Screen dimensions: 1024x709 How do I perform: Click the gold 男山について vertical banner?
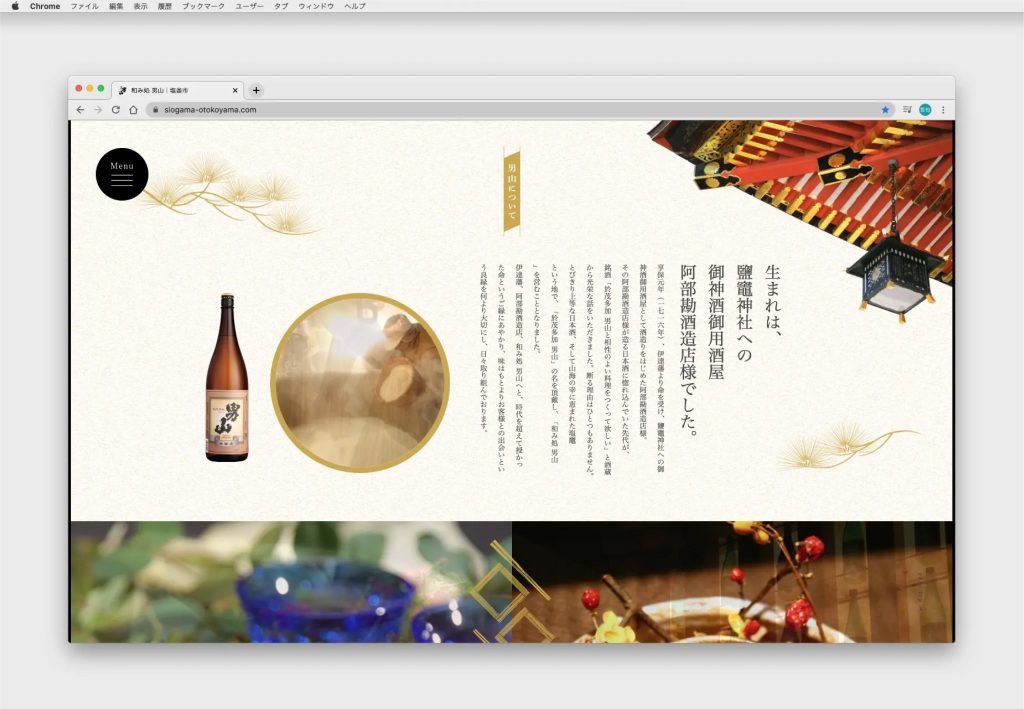[x=512, y=190]
